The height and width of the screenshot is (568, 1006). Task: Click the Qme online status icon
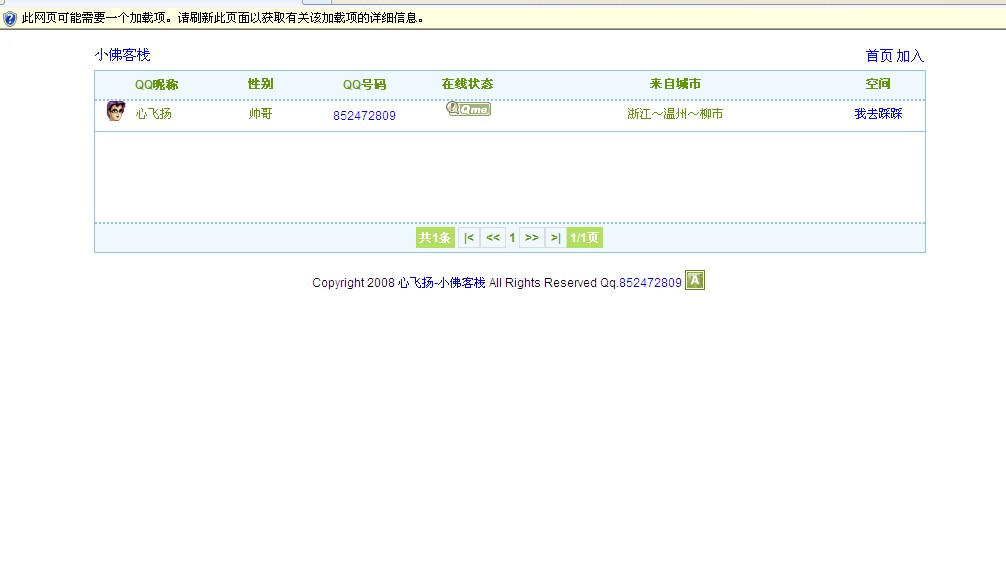click(468, 108)
